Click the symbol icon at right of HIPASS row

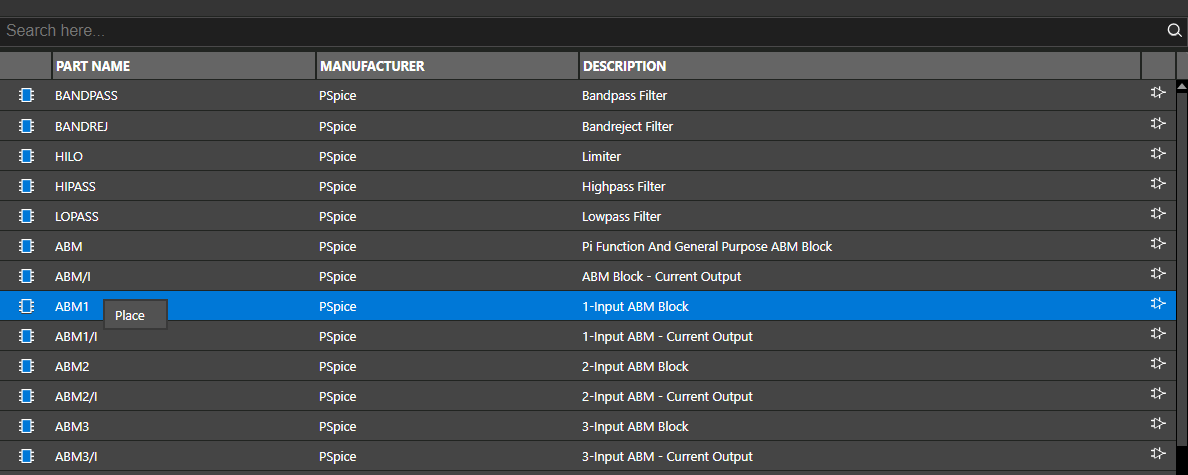pyautogui.click(x=1158, y=183)
